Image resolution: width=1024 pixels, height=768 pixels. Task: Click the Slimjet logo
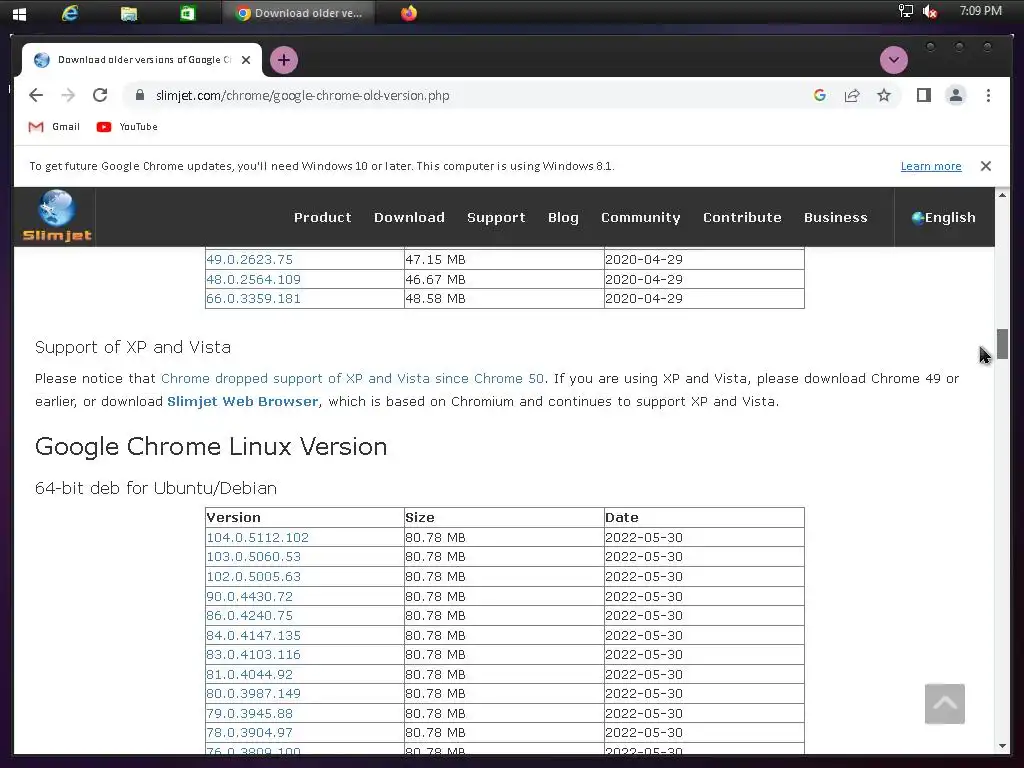(x=56, y=216)
